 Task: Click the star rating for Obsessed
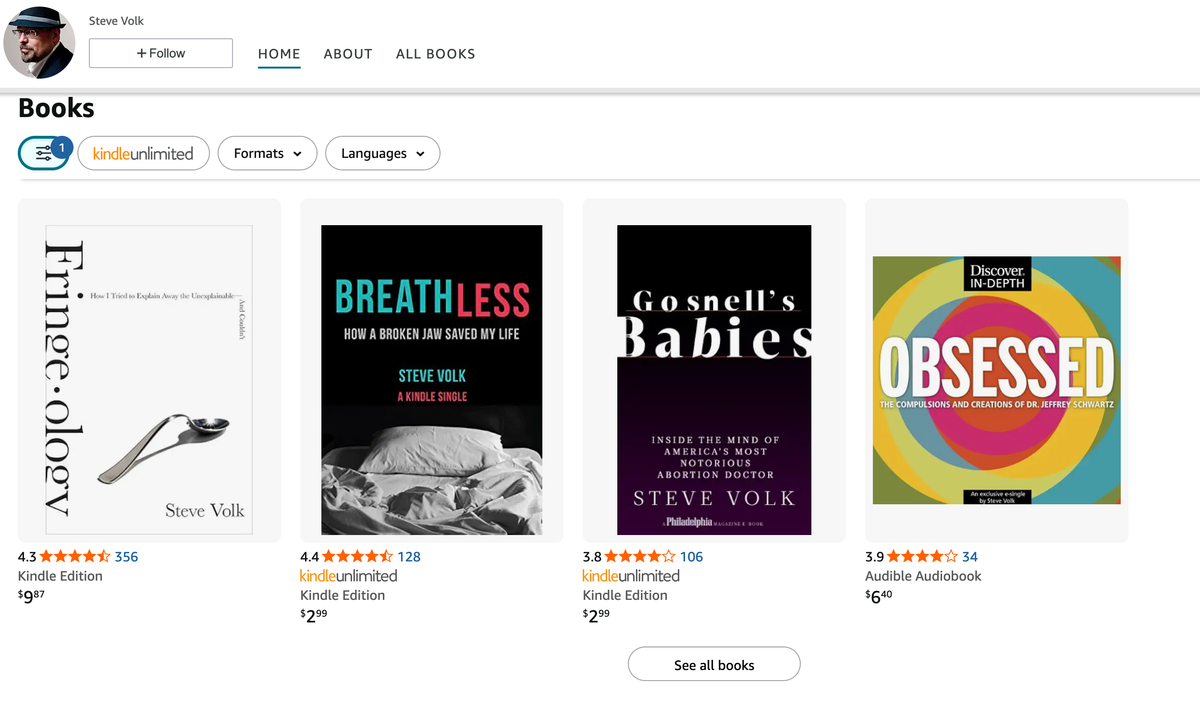tap(922, 557)
